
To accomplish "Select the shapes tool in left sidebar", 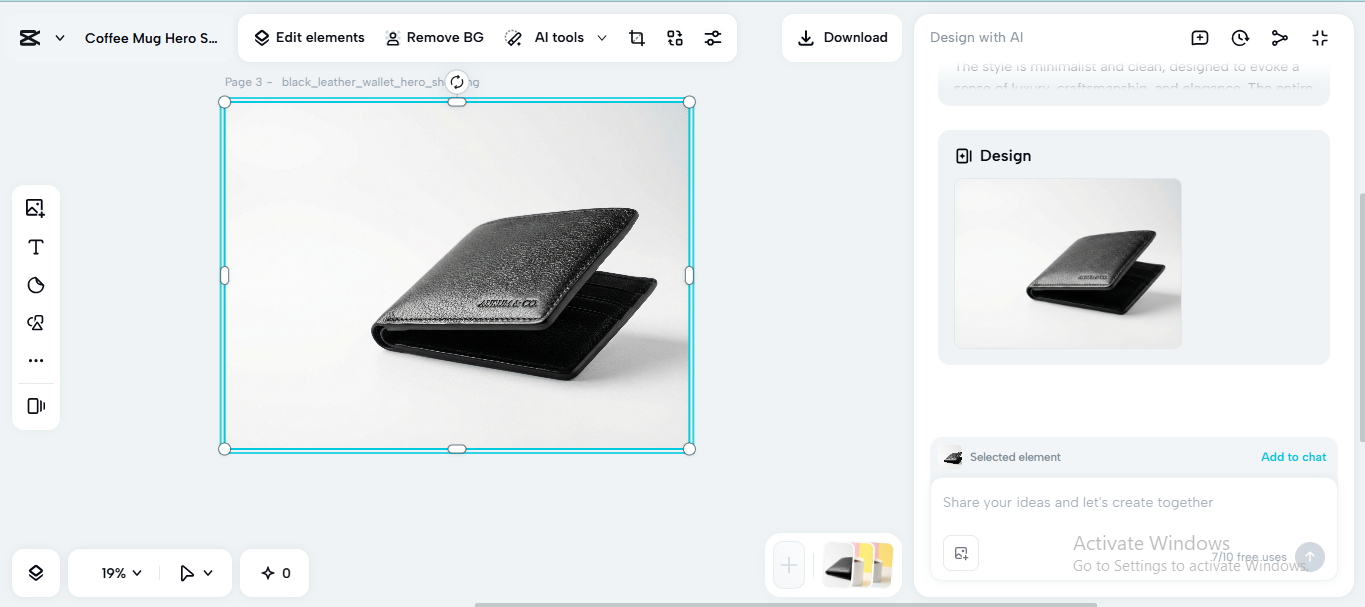I will coord(36,323).
